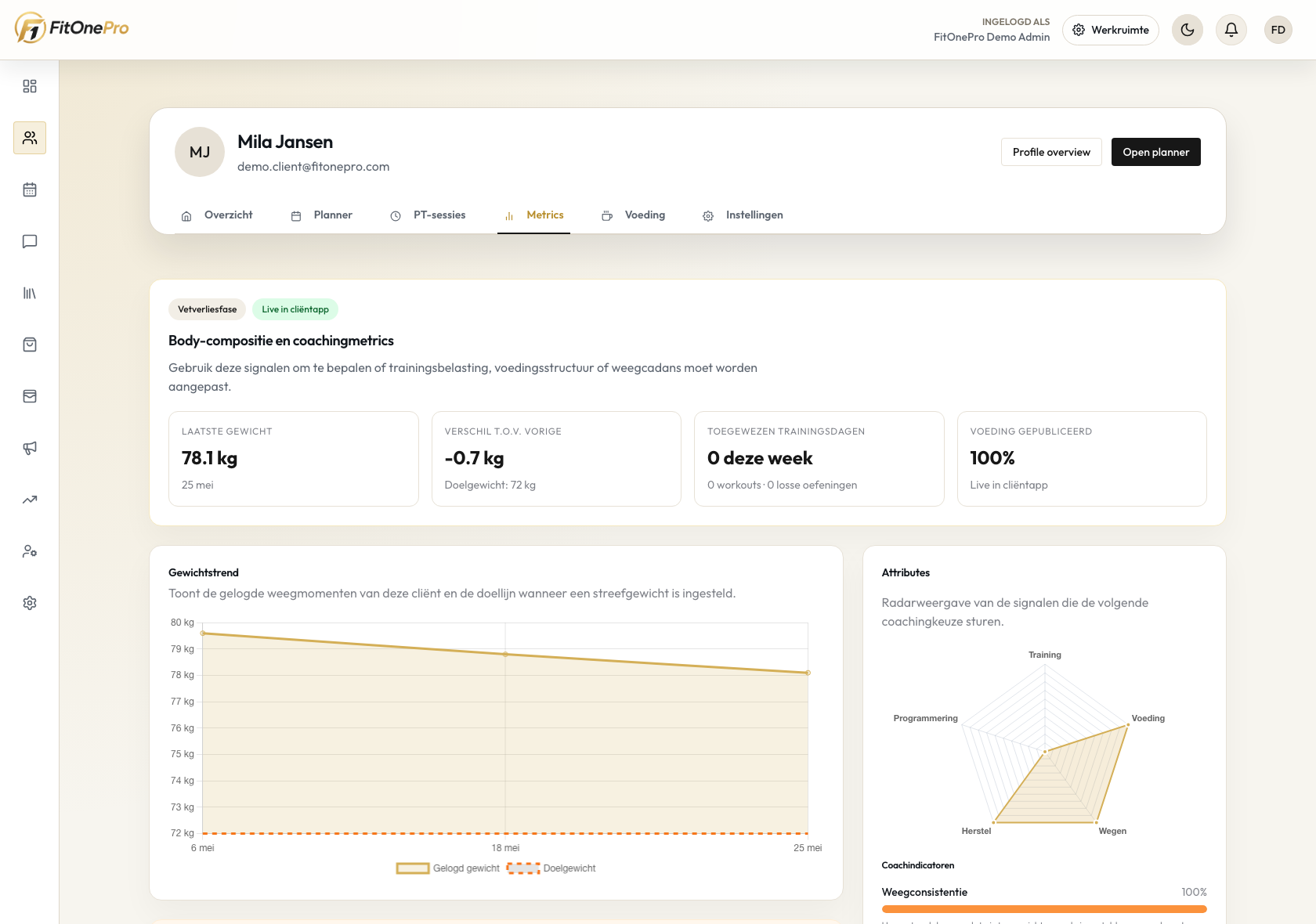The width and height of the screenshot is (1316, 924).
Task: Click the FitOnePro logo
Action: click(71, 28)
